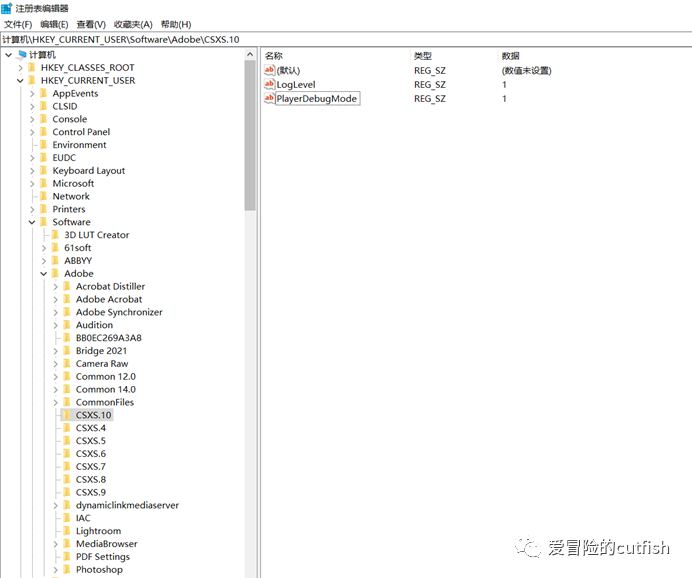Click the computer icon at tree root
The height and width of the screenshot is (578, 692).
[22, 55]
